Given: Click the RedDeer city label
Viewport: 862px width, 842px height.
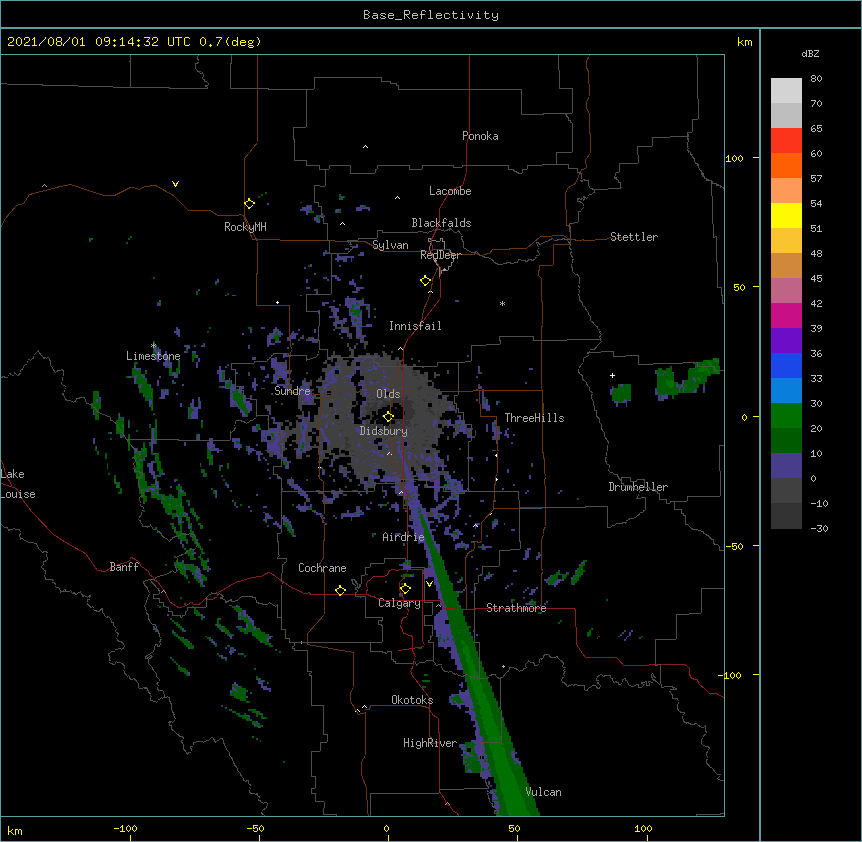Looking at the screenshot, I should point(440,255).
